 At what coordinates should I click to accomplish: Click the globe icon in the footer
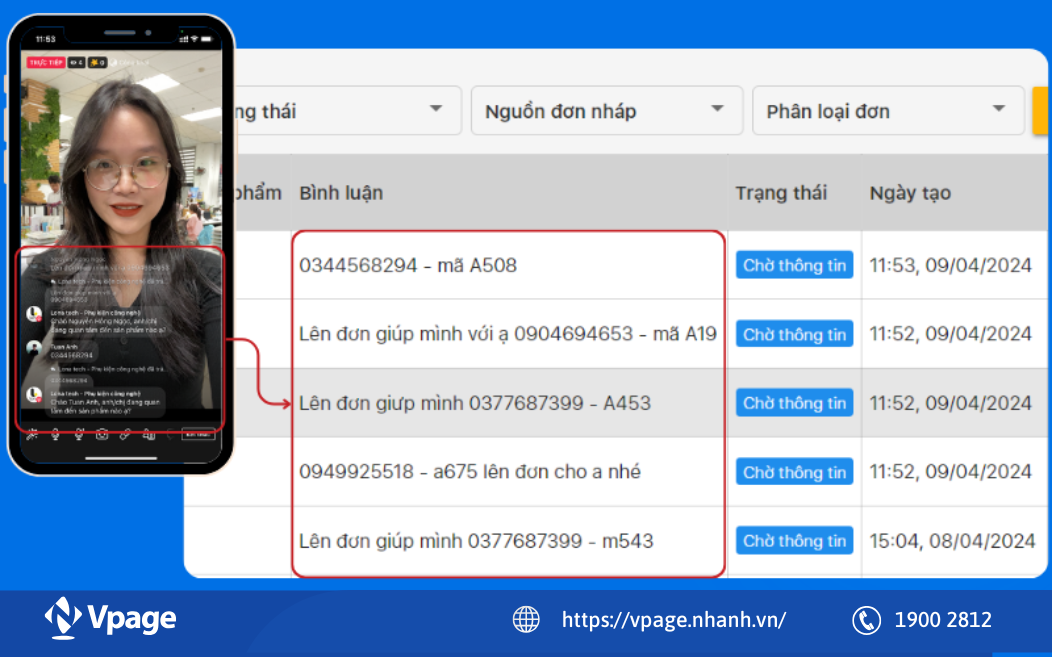(526, 619)
